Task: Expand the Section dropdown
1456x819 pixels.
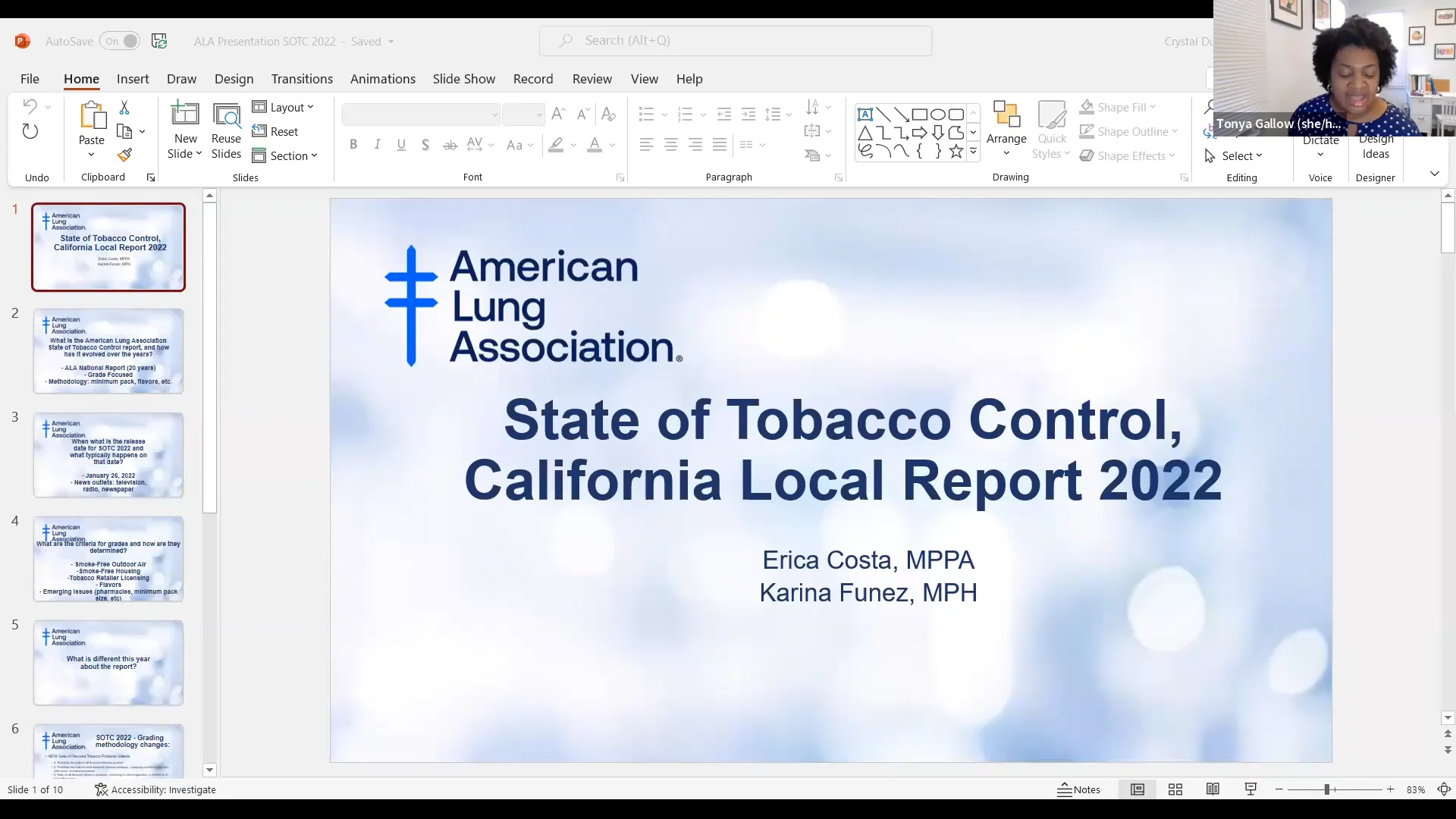Action: pos(286,155)
